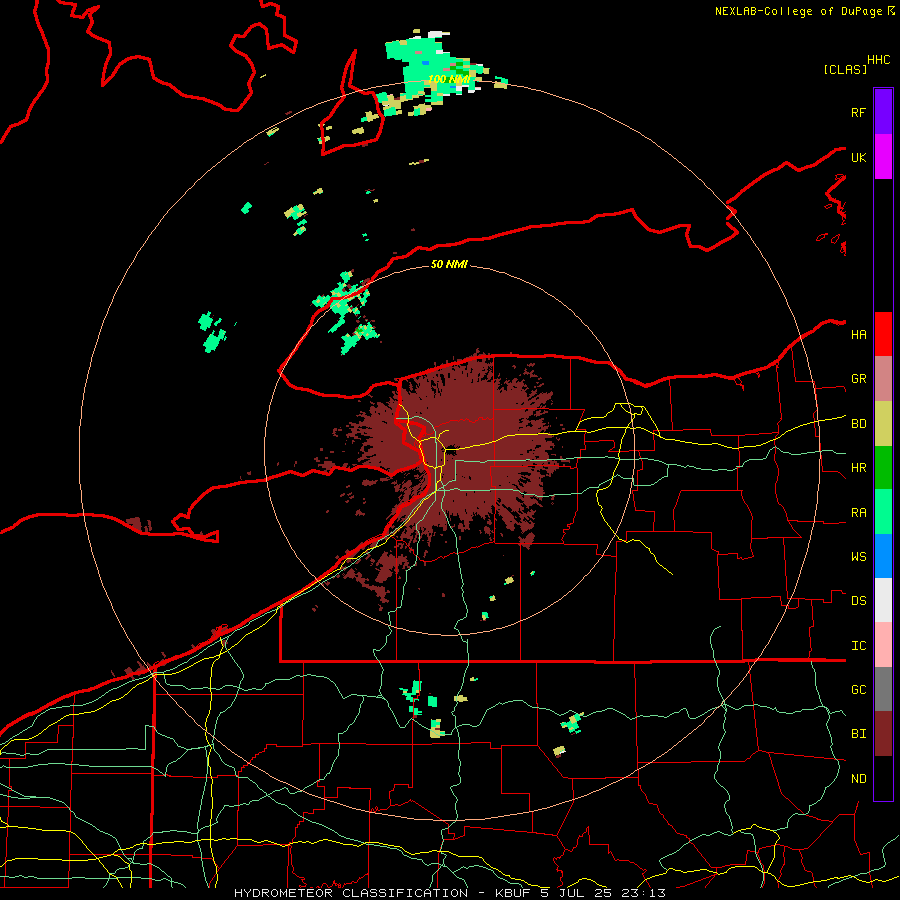Click the '100 NMI' range ring label
900x900 pixels.
click(x=449, y=79)
